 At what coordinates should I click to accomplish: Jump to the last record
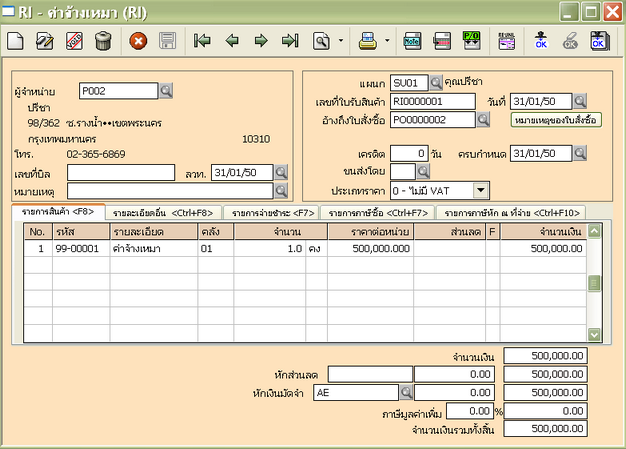(x=290, y=41)
